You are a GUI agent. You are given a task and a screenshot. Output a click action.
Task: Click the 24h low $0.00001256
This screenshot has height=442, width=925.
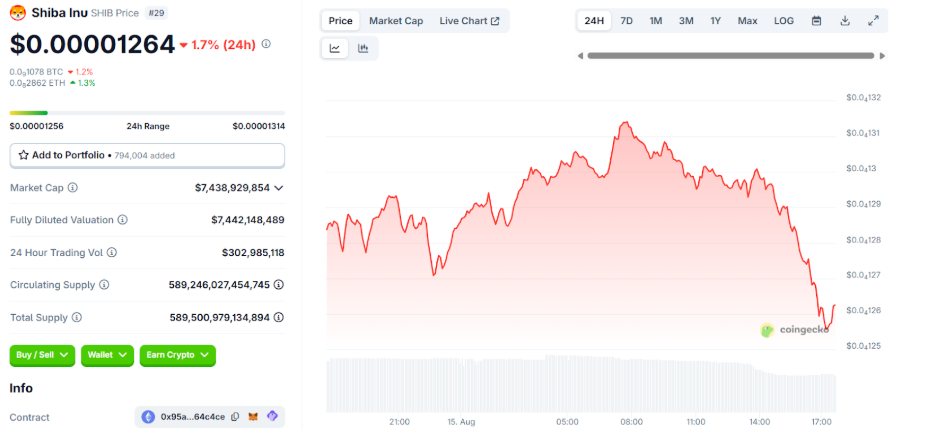point(37,126)
